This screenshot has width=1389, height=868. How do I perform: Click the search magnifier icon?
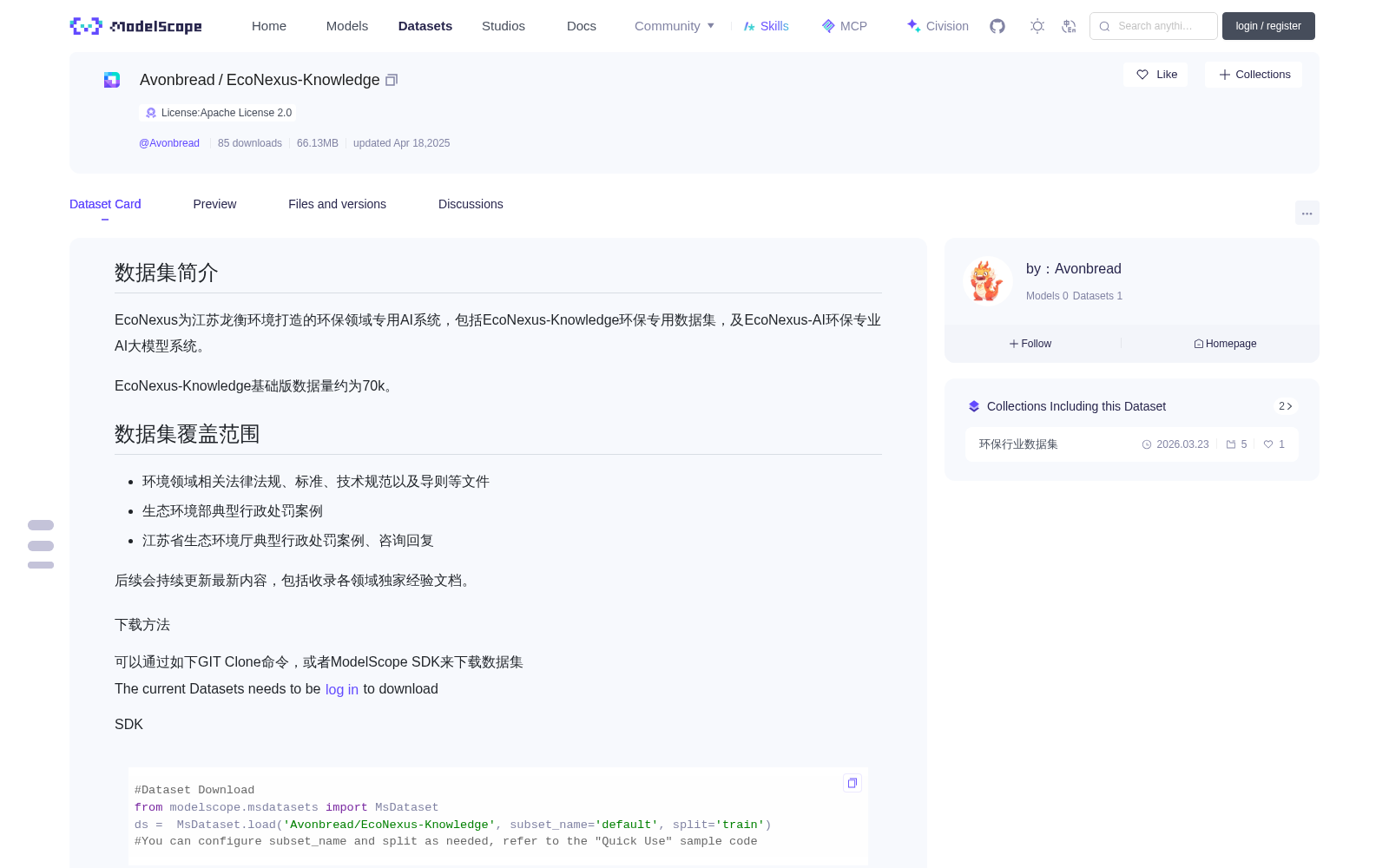click(x=1104, y=26)
